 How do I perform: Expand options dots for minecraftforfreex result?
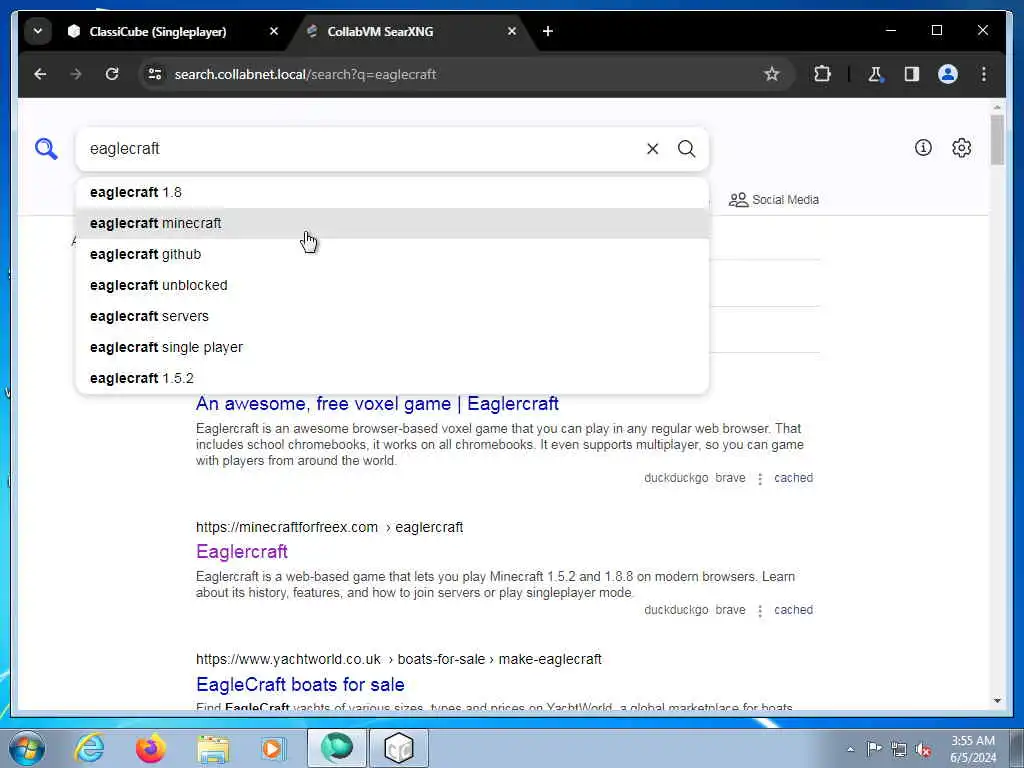[760, 611]
